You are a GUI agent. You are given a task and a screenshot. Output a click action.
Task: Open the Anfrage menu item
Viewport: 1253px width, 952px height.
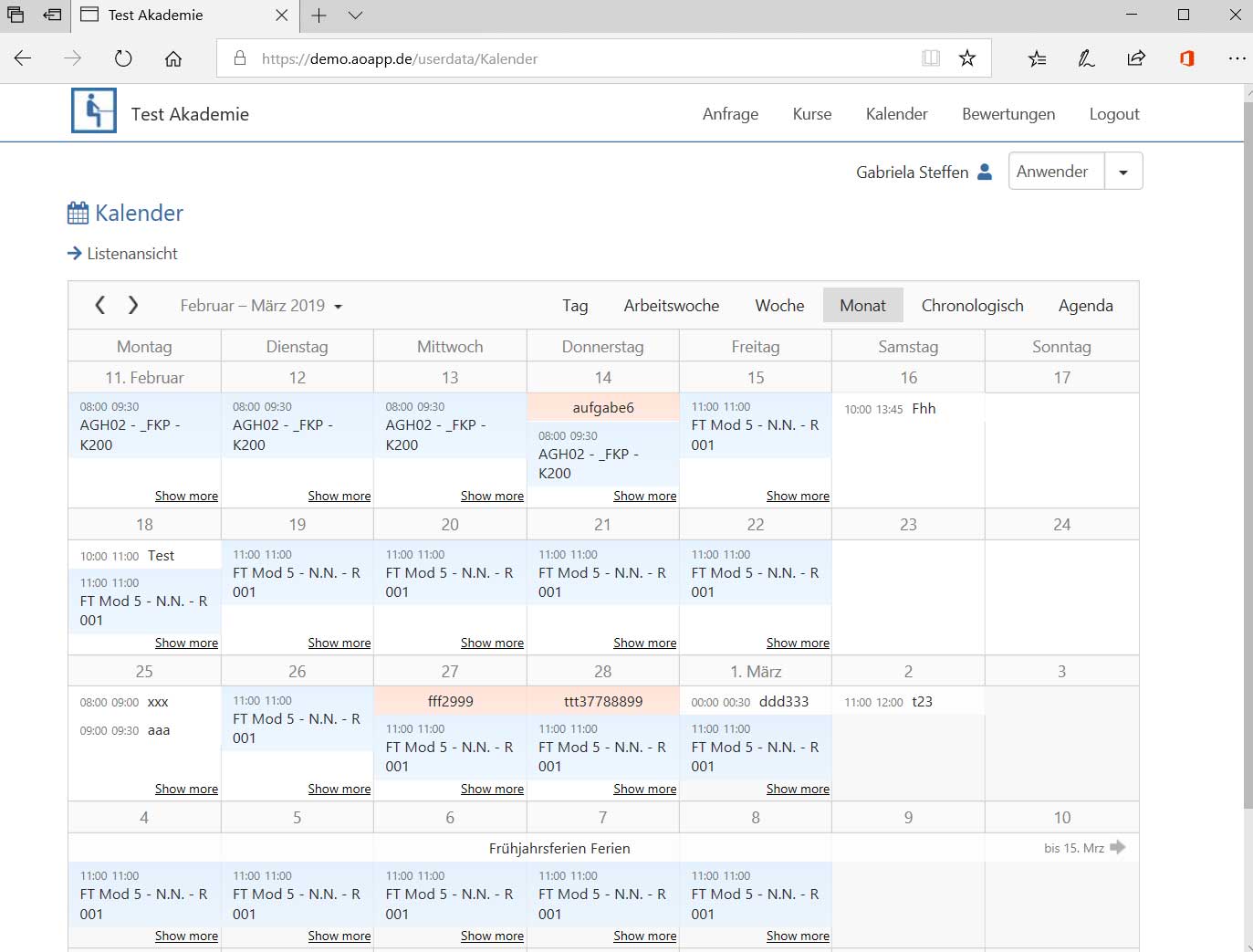[x=730, y=114]
